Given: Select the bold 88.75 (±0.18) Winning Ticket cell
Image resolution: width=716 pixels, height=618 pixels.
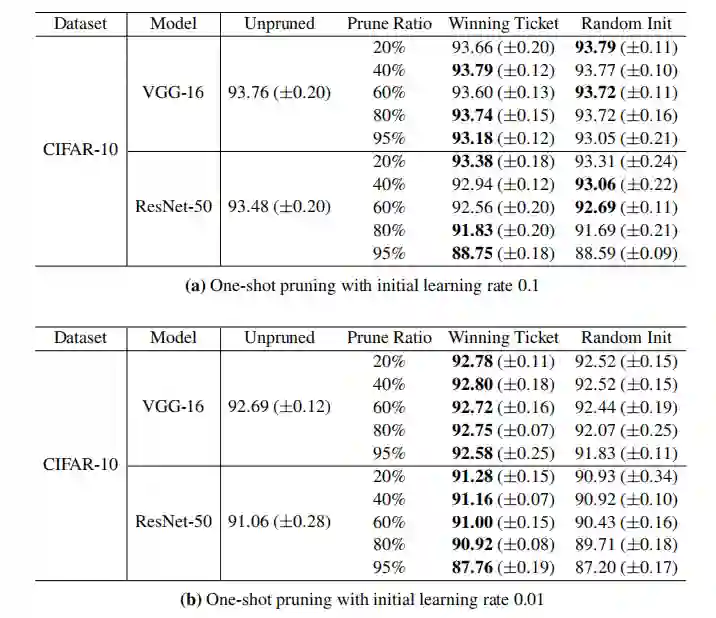Looking at the screenshot, I should (503, 254).
